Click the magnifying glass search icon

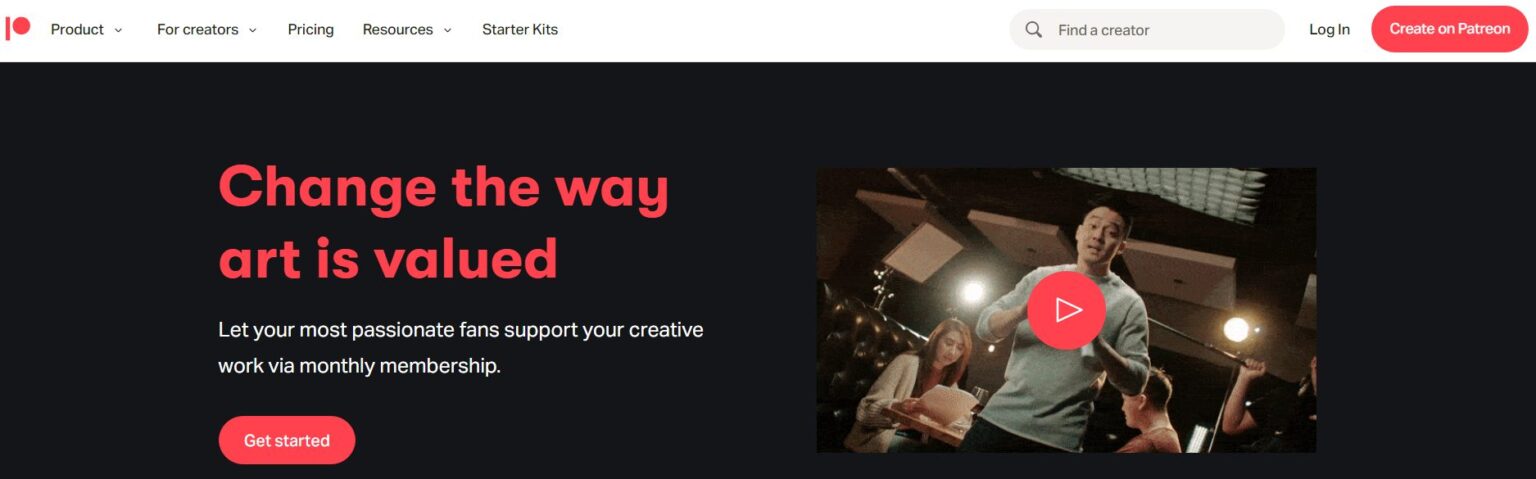[1034, 30]
